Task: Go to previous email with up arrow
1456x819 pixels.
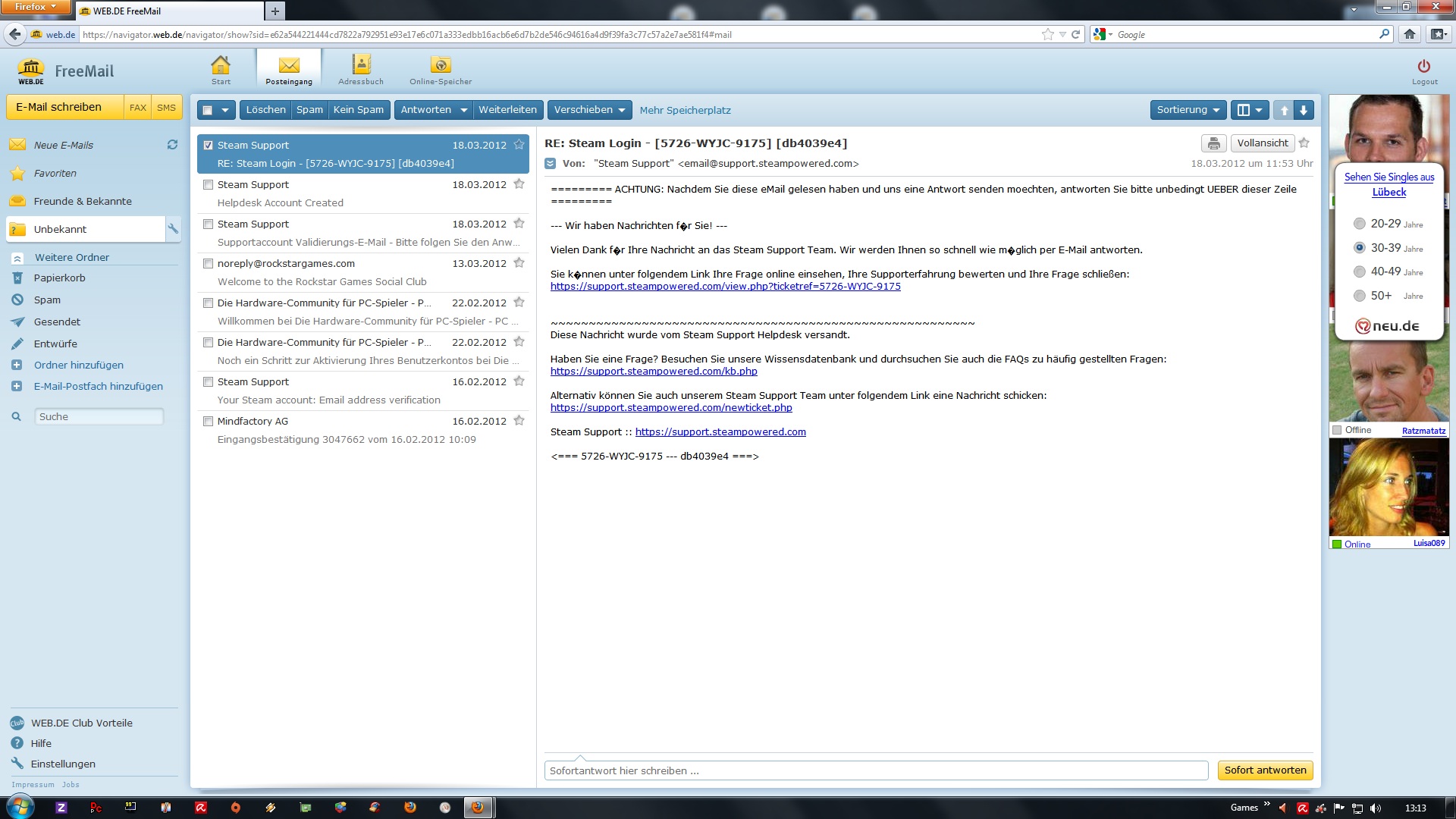Action: (x=1284, y=110)
